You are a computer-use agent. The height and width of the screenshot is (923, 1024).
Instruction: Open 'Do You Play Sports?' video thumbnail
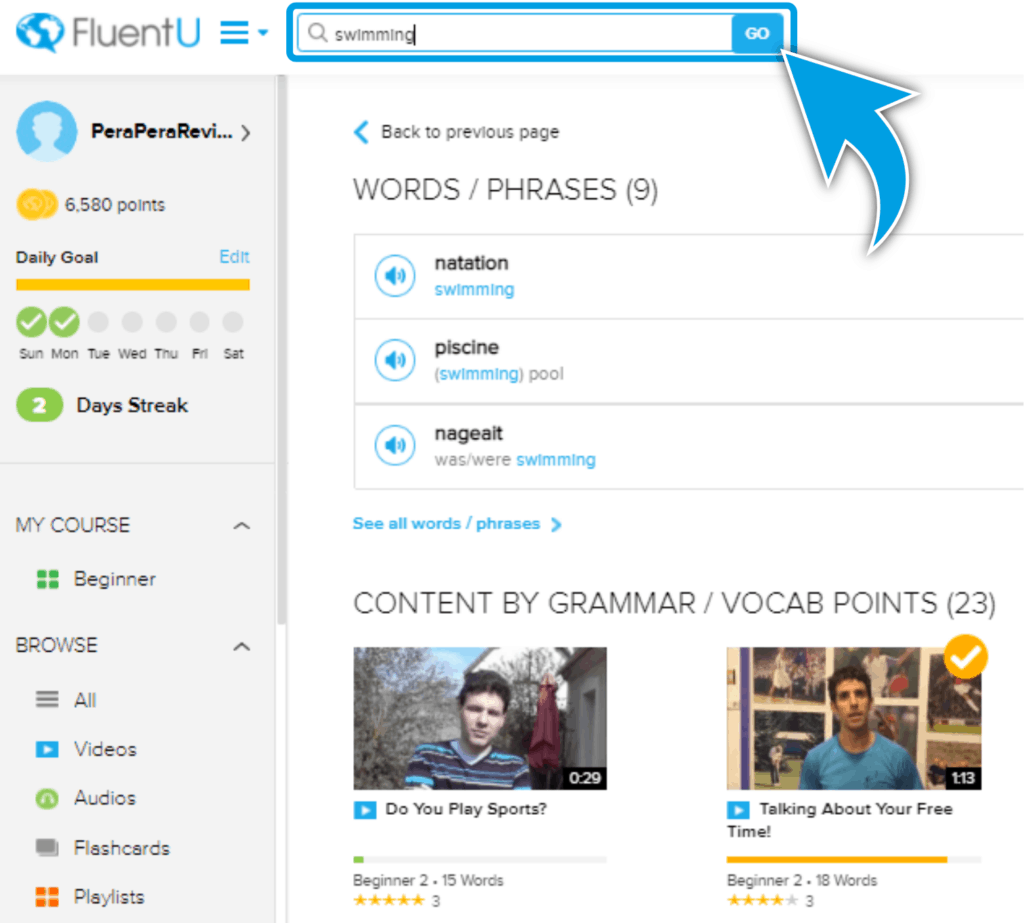tap(480, 719)
